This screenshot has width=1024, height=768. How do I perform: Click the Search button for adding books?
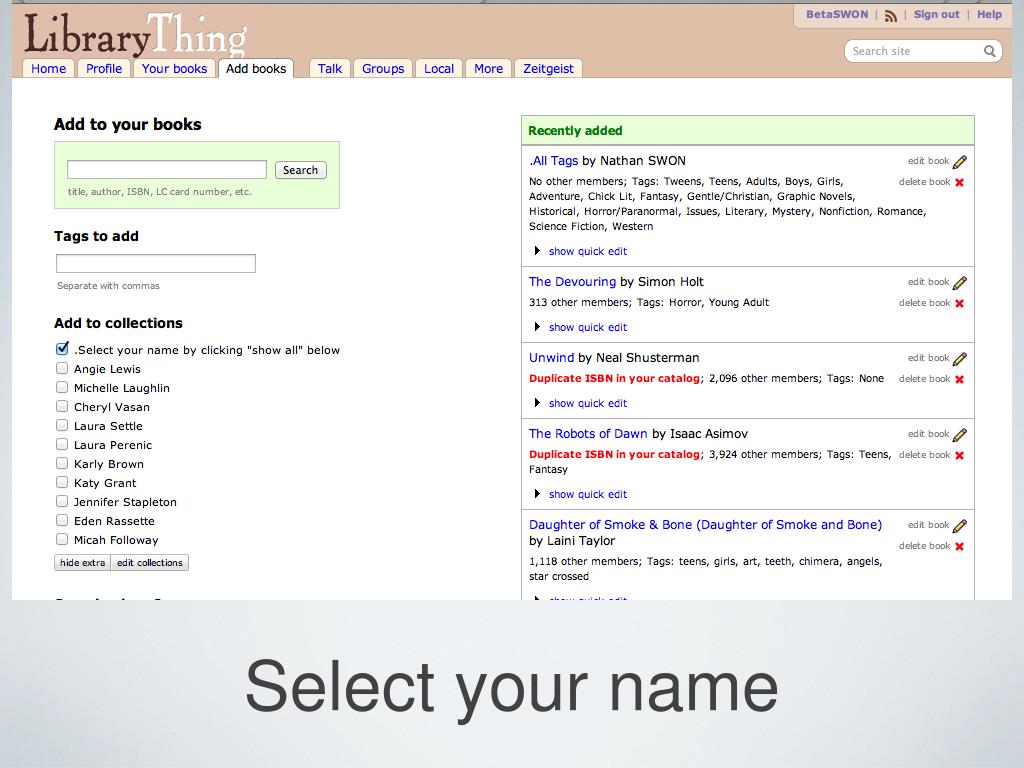300,170
